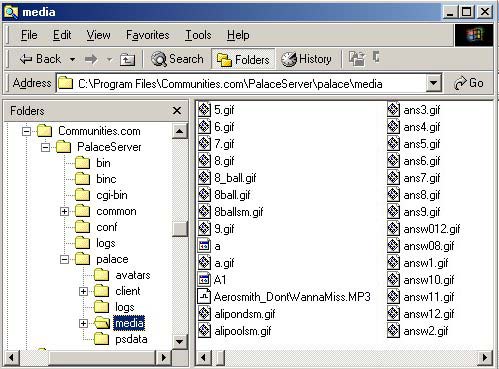Image resolution: width=499 pixels, height=369 pixels.
Task: Collapse the Communities.com tree node
Action: pyautogui.click(x=26, y=131)
